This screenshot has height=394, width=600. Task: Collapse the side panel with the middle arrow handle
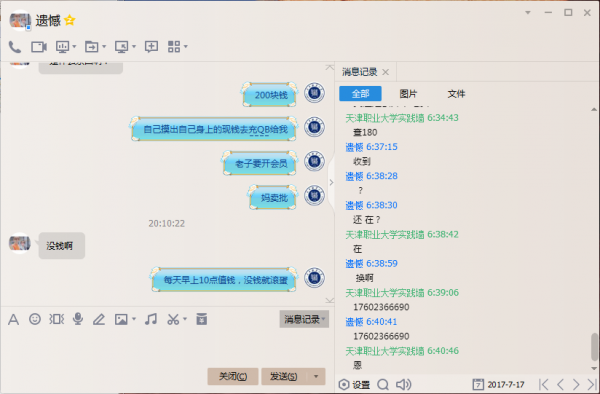[331, 182]
